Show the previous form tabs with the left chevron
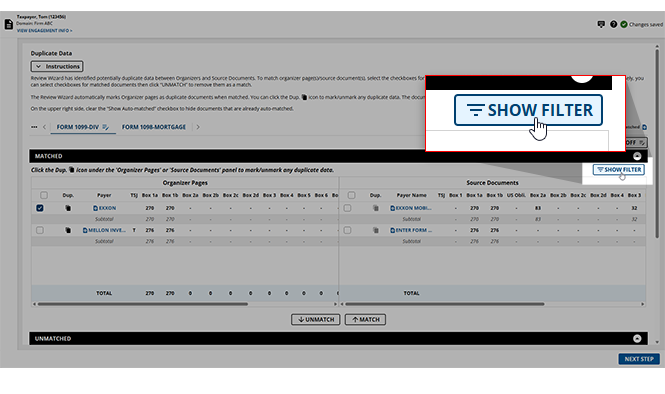 coord(44,127)
